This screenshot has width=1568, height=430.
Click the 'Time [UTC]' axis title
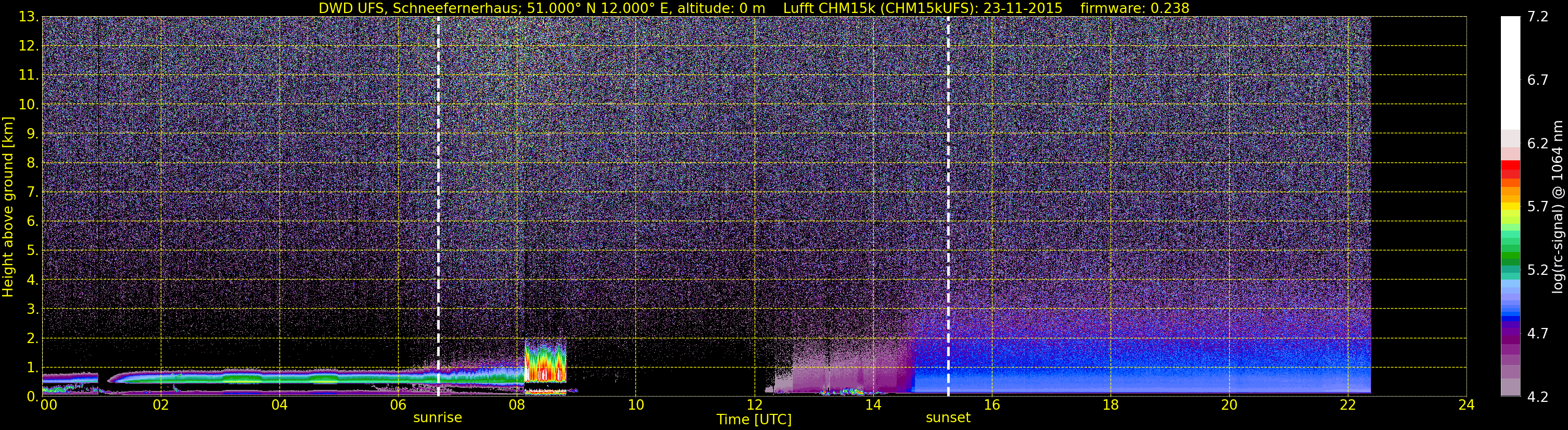(x=754, y=420)
